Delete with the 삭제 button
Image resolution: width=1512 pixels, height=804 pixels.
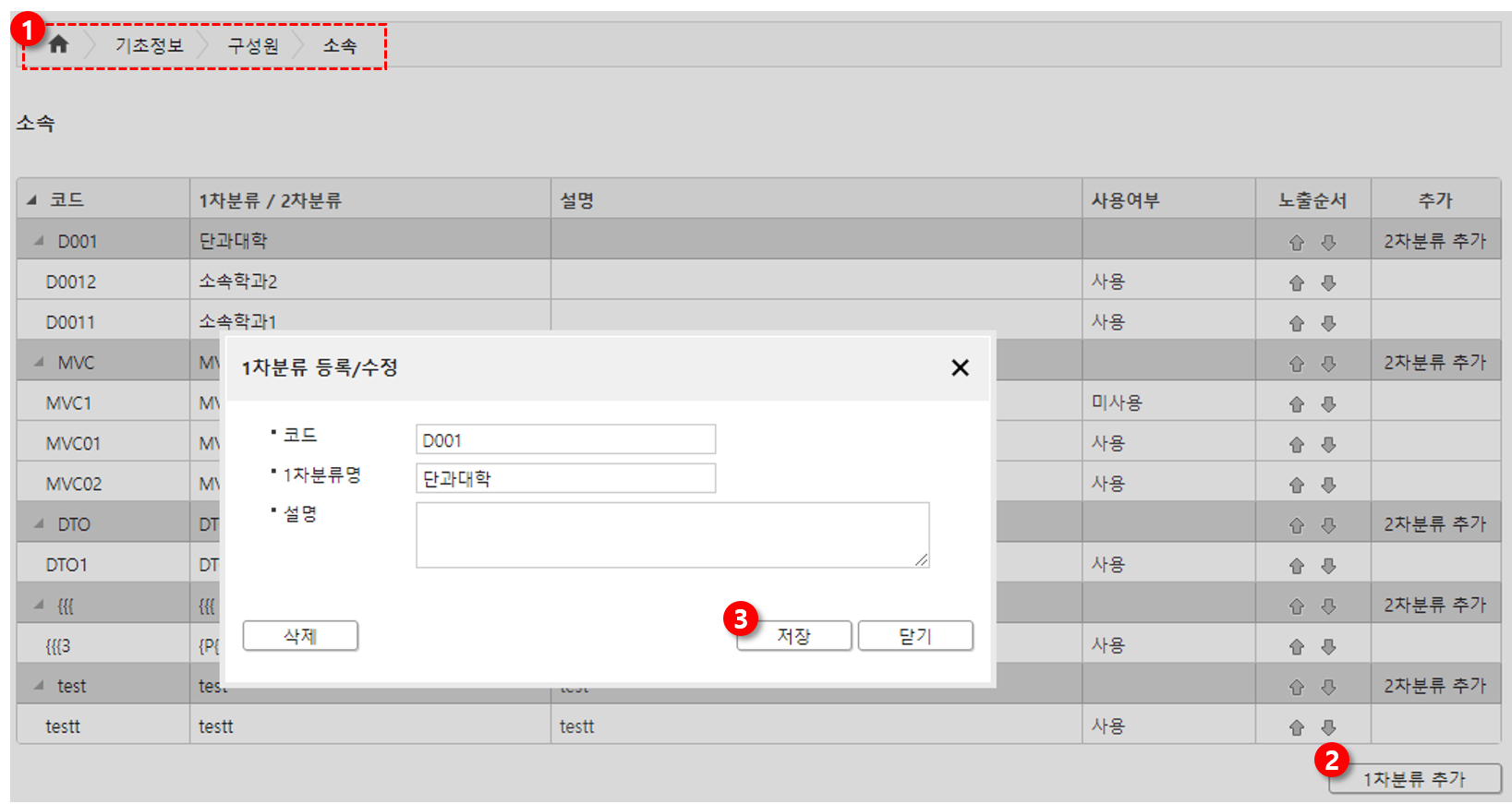(300, 636)
